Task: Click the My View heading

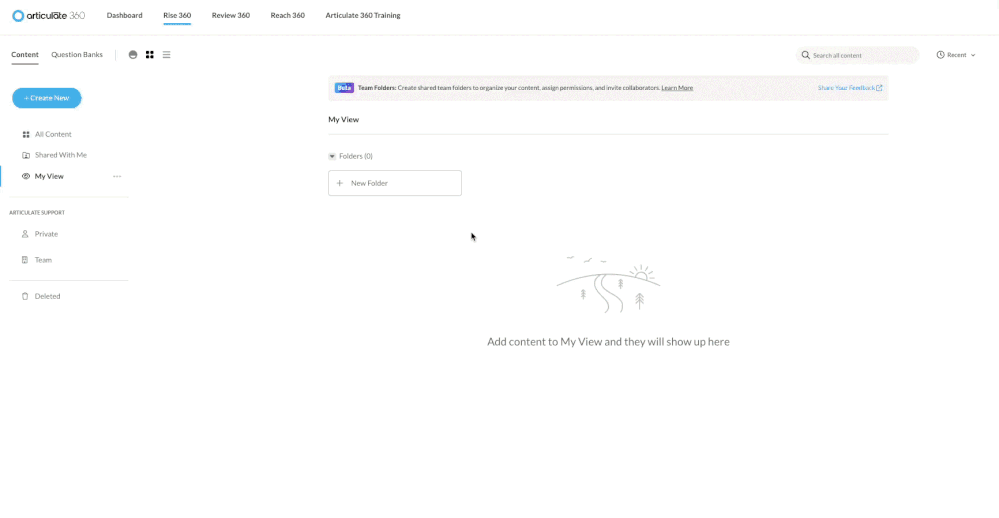Action: coord(343,120)
